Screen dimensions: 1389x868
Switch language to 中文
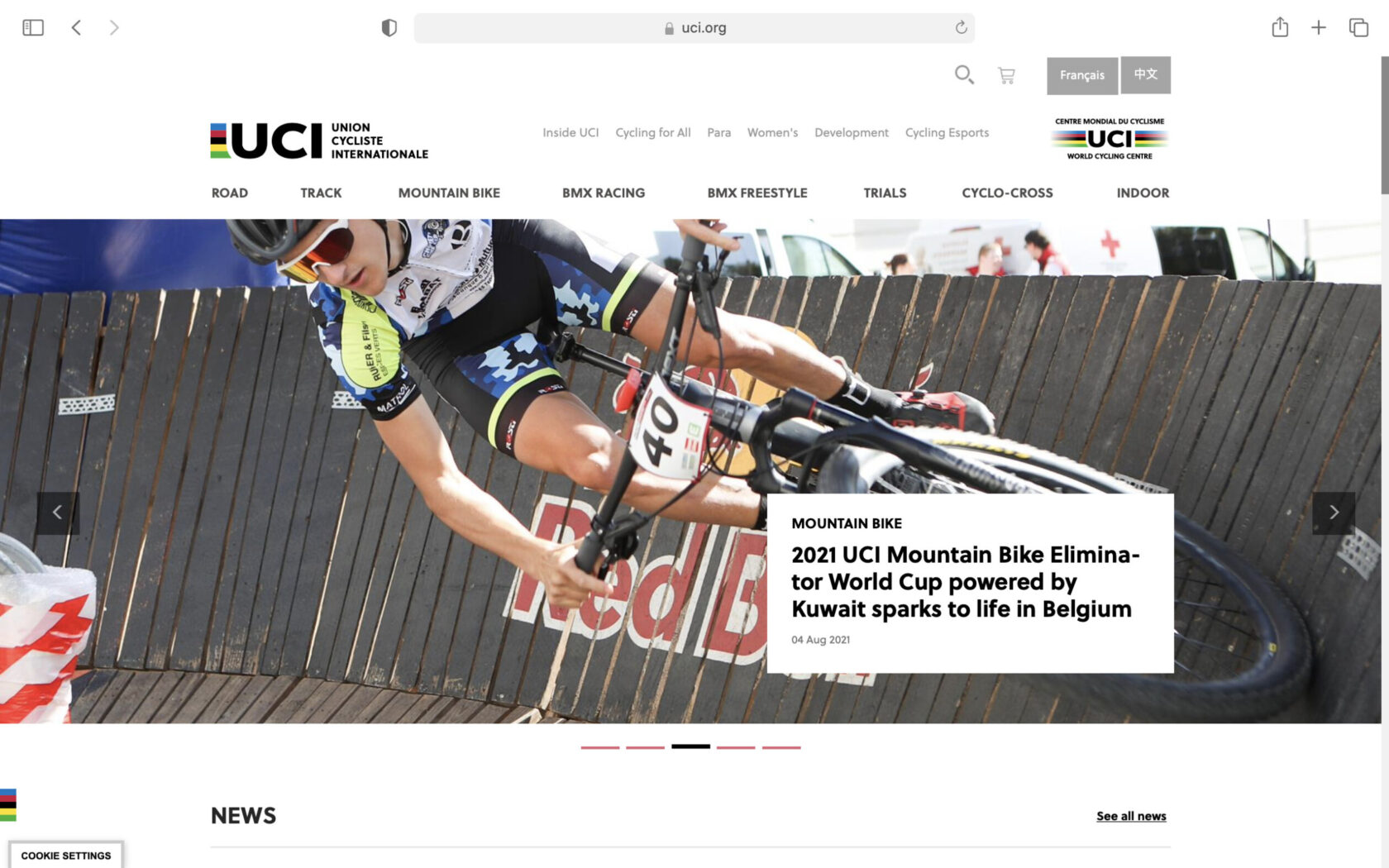pos(1146,75)
